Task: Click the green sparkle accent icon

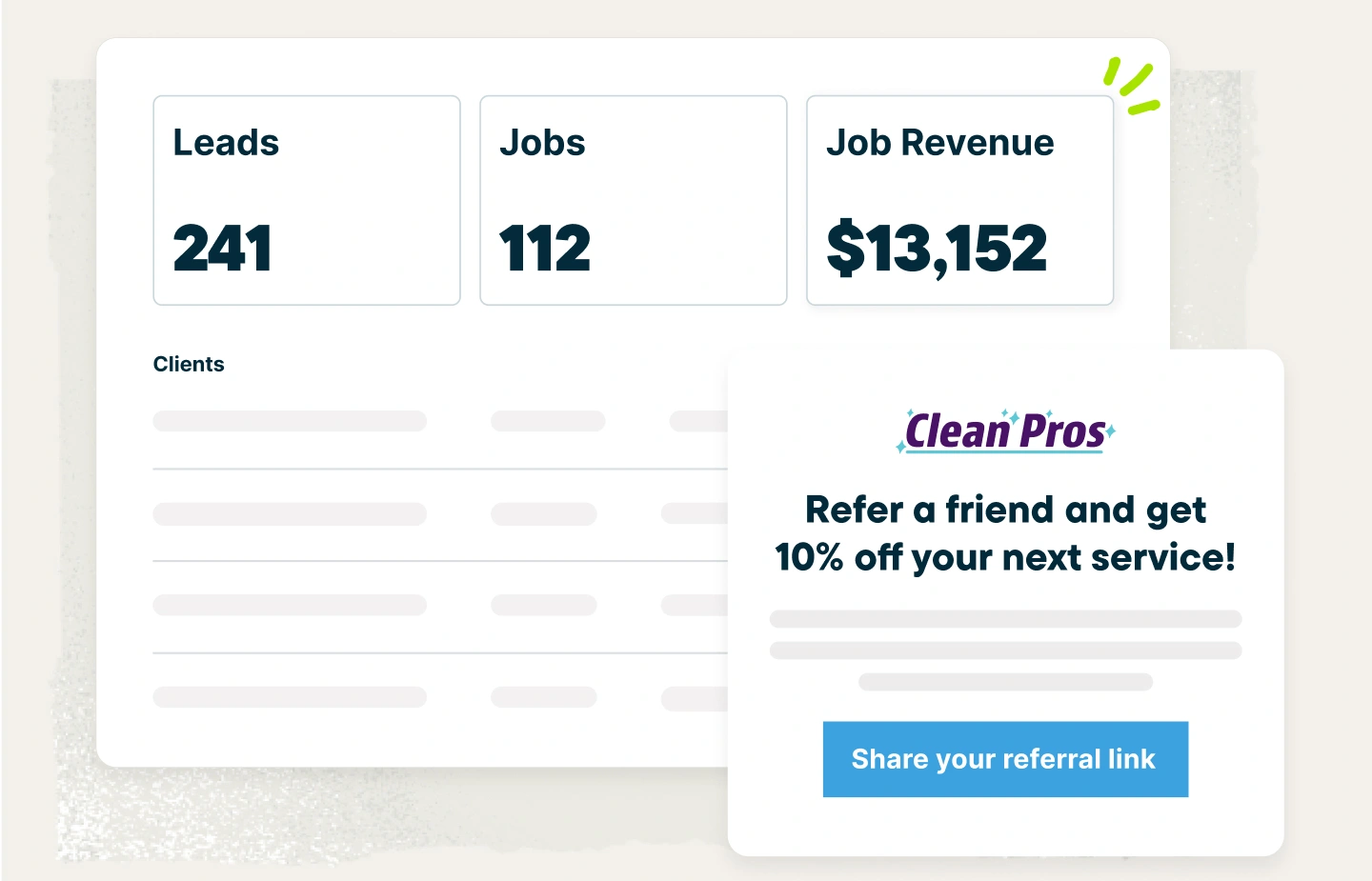Action: coord(1132,86)
